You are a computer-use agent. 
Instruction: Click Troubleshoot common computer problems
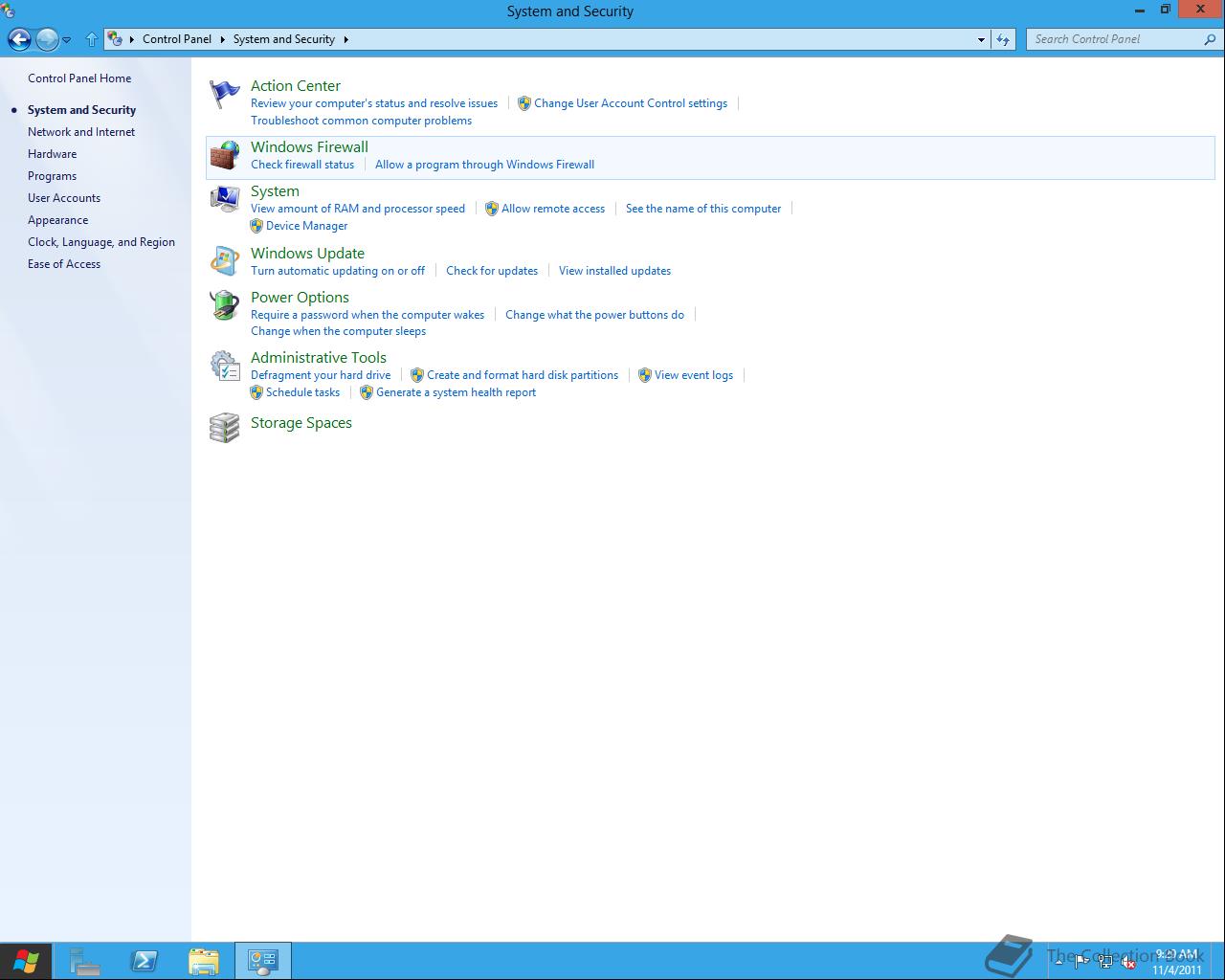(361, 121)
